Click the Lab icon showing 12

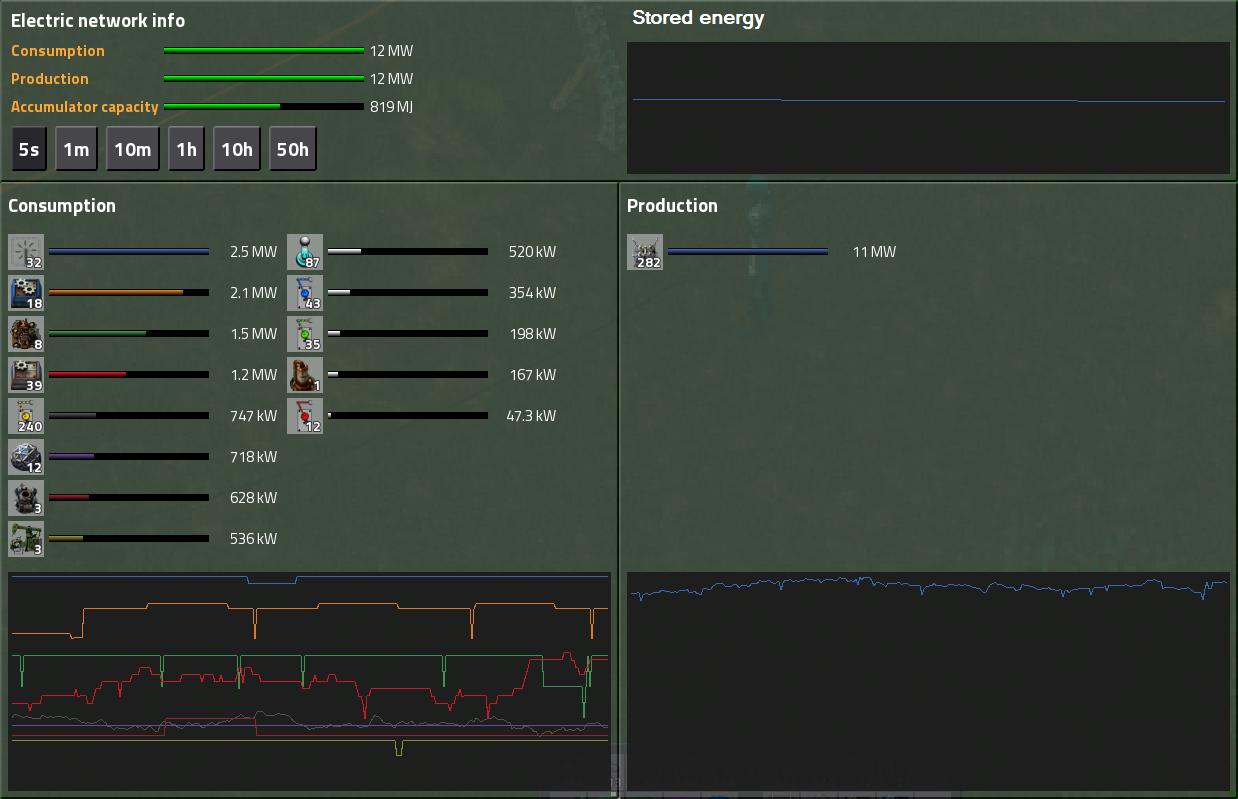(26, 457)
